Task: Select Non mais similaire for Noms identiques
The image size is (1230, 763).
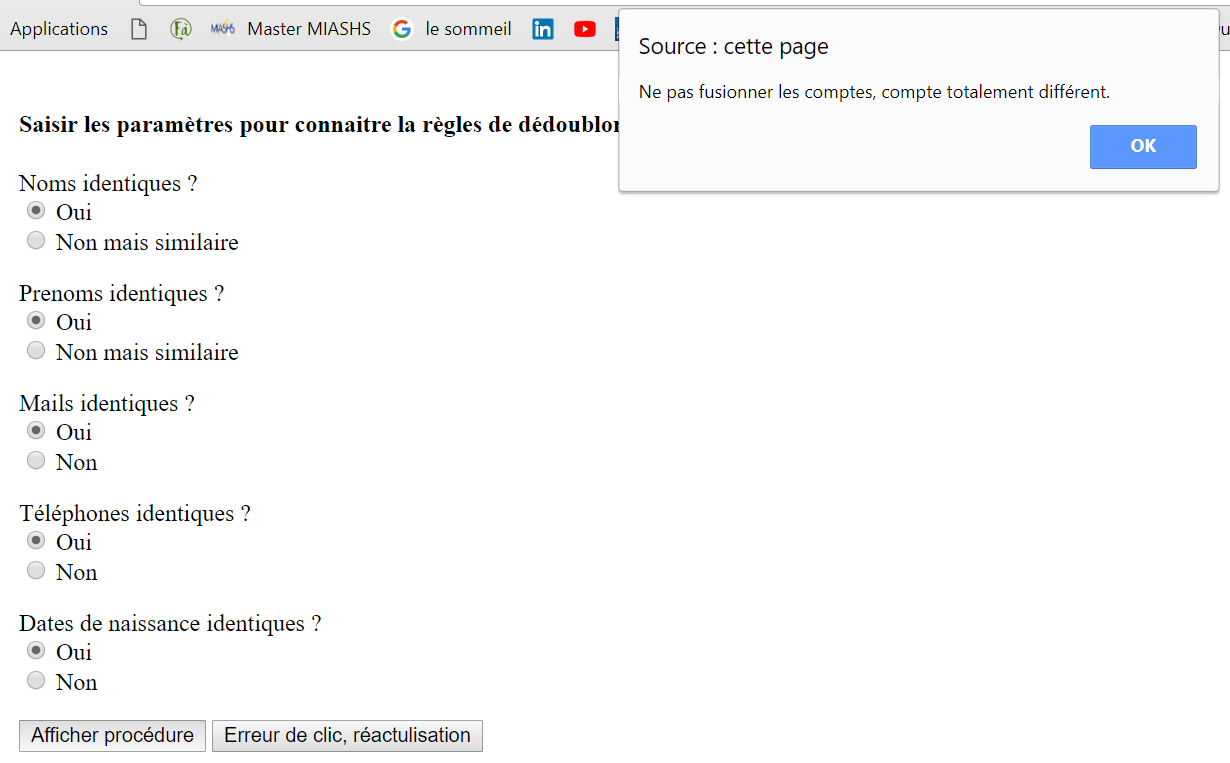Action: [x=36, y=240]
